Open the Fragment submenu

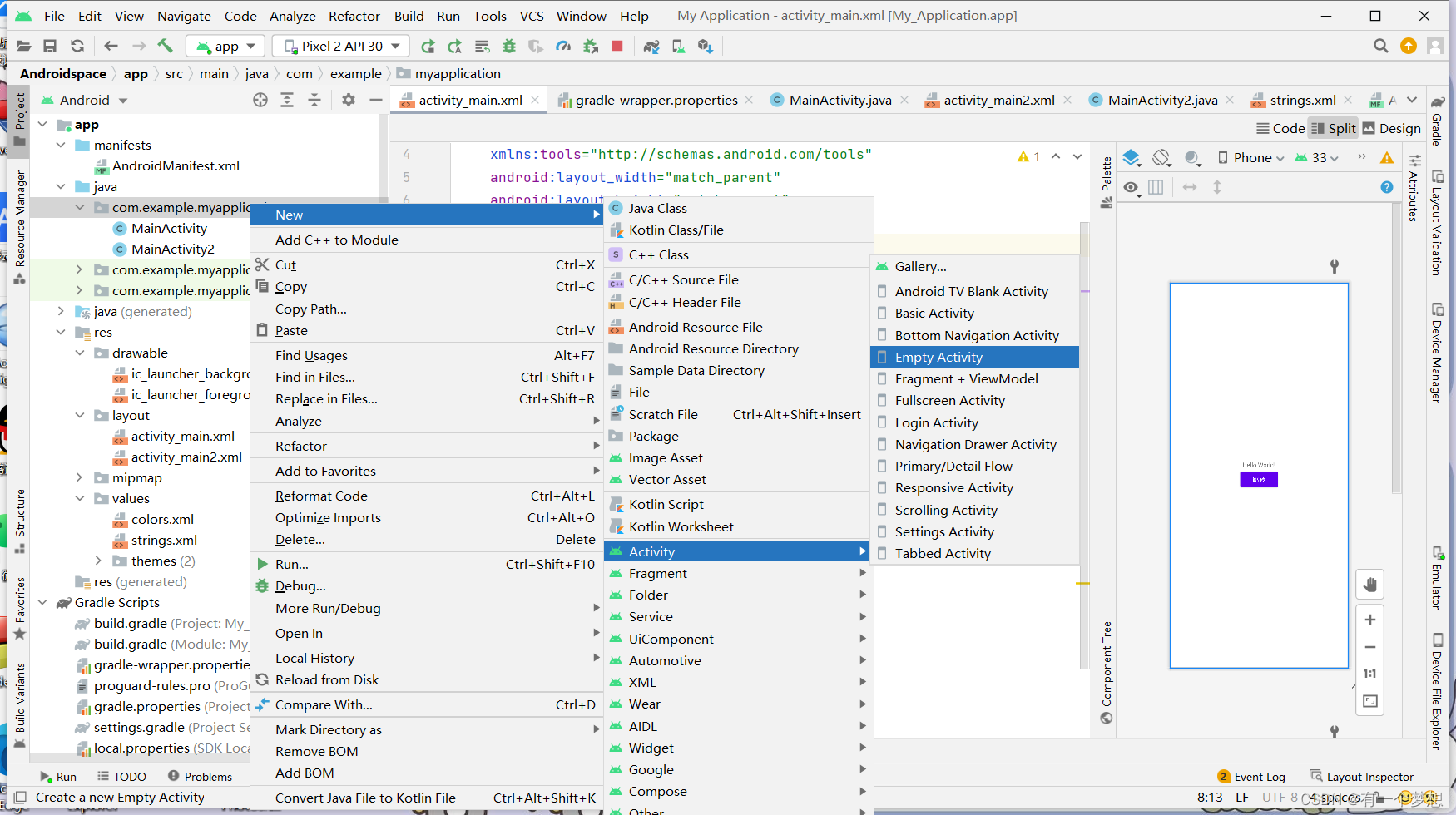coord(738,573)
